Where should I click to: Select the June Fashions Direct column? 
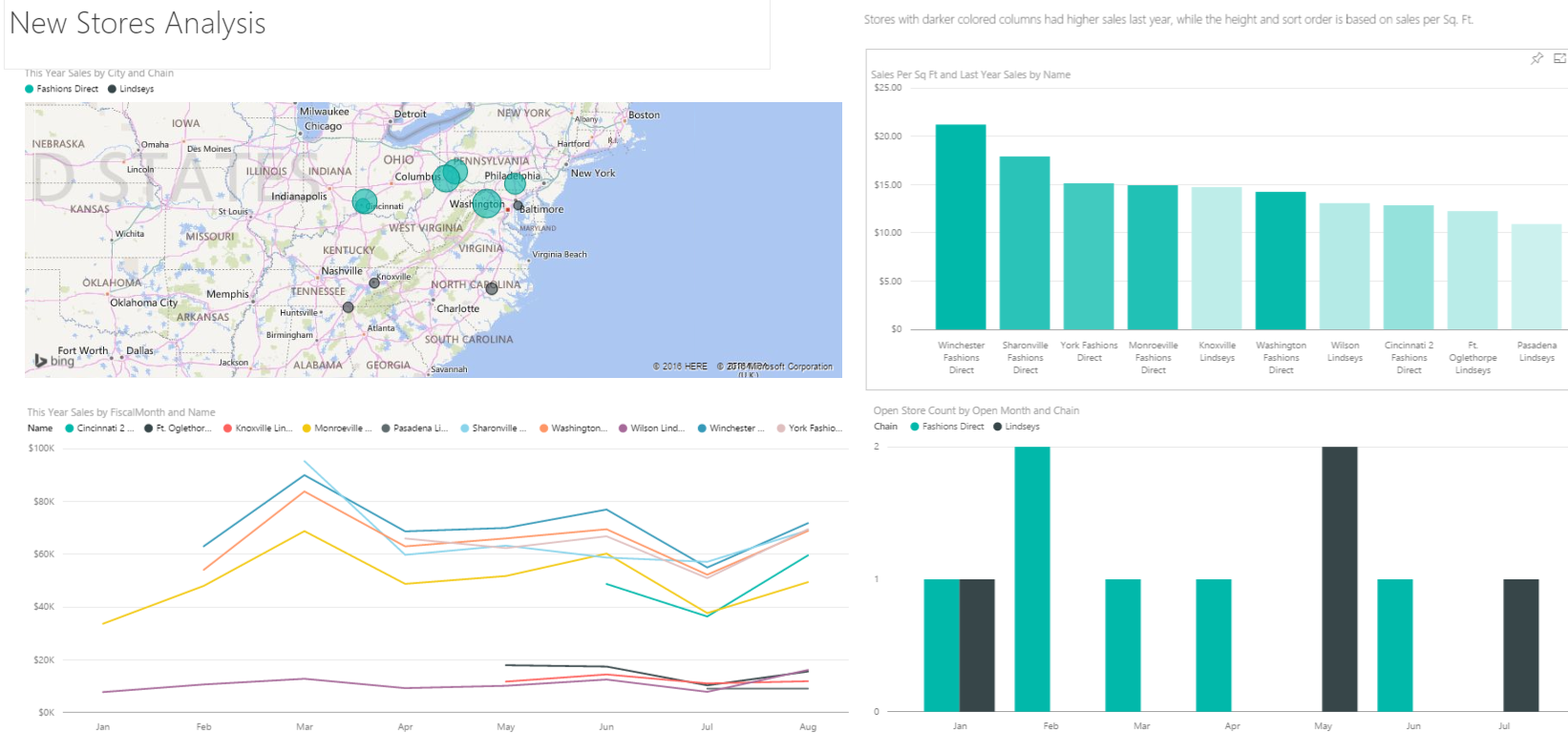[x=1395, y=645]
